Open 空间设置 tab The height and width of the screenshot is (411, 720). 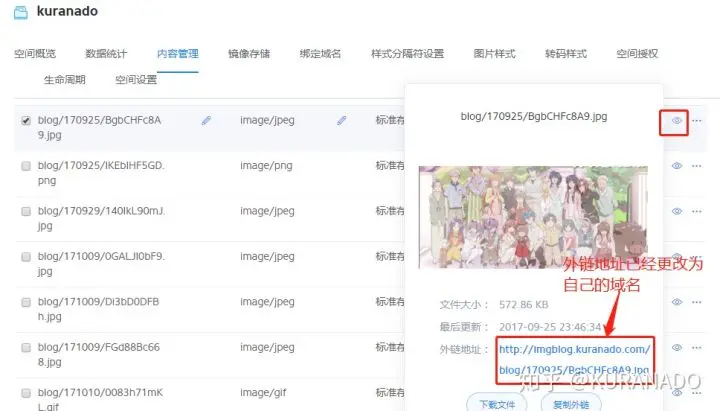136,80
